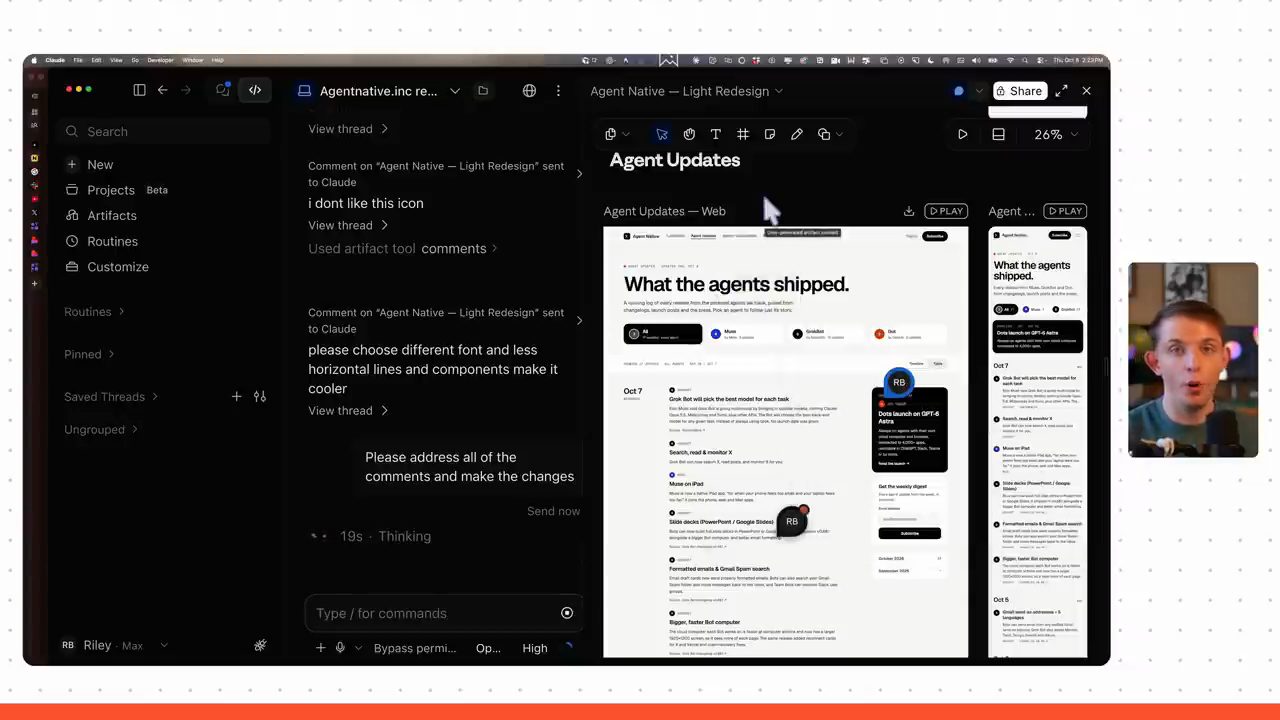Click the Share button

(1020, 91)
